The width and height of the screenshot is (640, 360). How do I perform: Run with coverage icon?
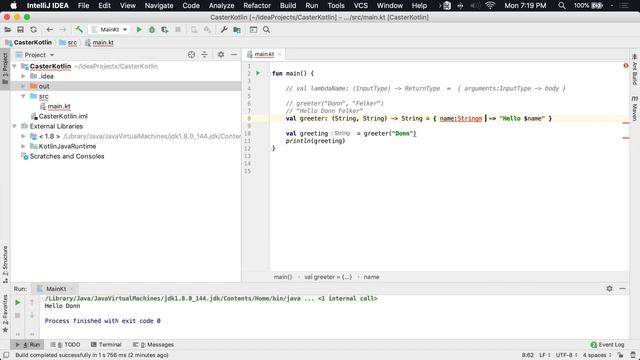[165, 29]
